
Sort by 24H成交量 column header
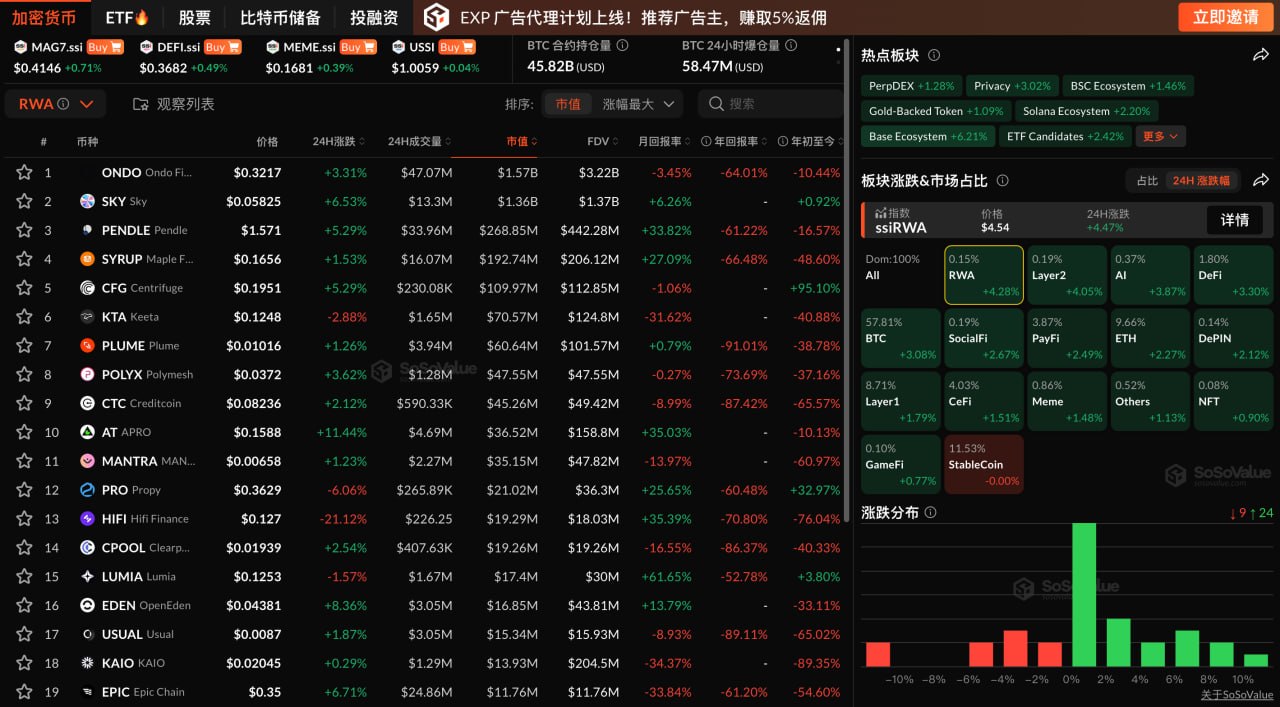[x=420, y=142]
